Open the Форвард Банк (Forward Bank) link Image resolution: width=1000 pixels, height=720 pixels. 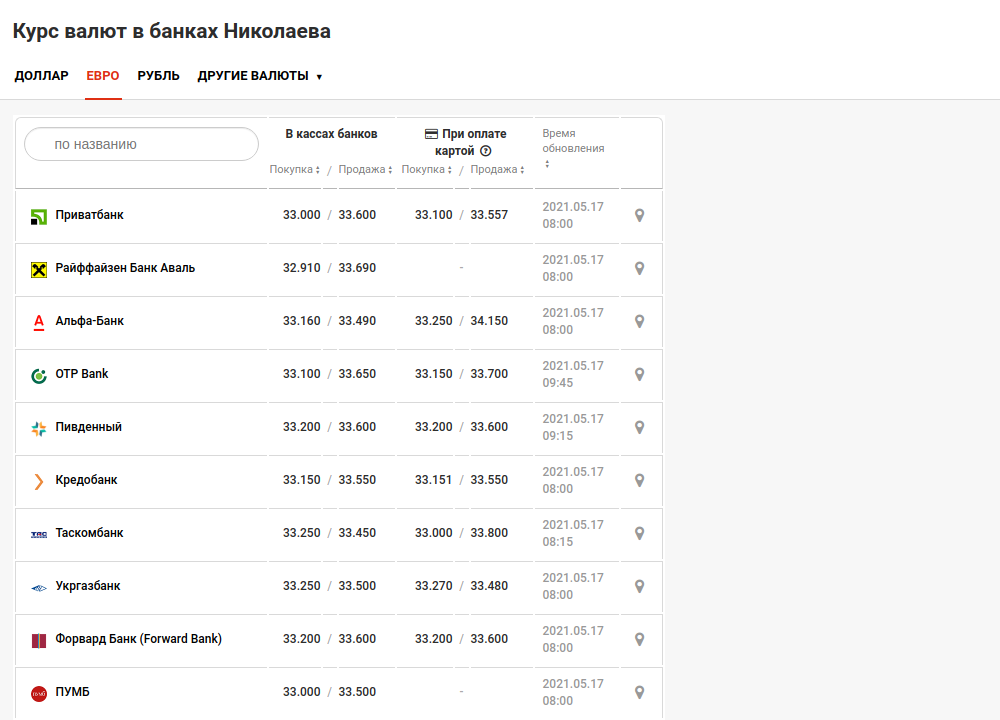[x=138, y=638]
